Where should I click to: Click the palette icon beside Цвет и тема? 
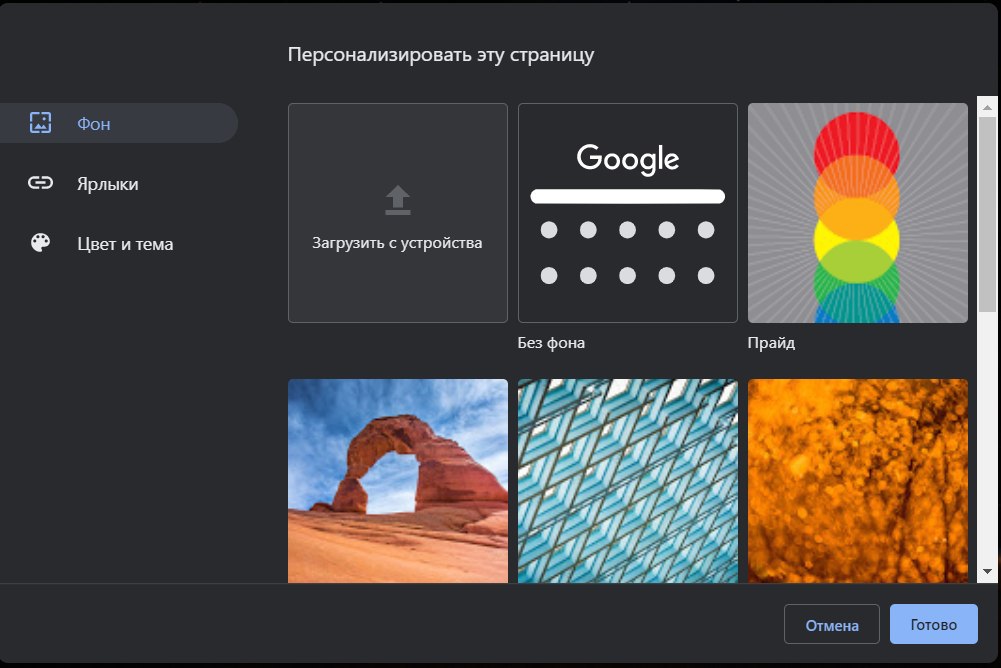tap(40, 243)
